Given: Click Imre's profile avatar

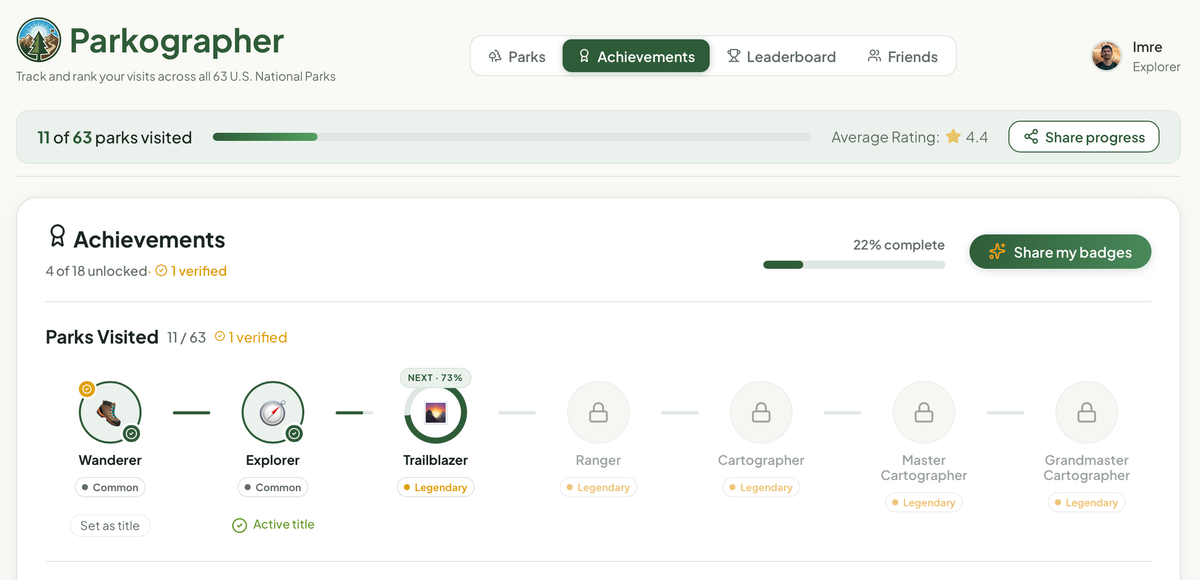Looking at the screenshot, I should [x=1106, y=56].
